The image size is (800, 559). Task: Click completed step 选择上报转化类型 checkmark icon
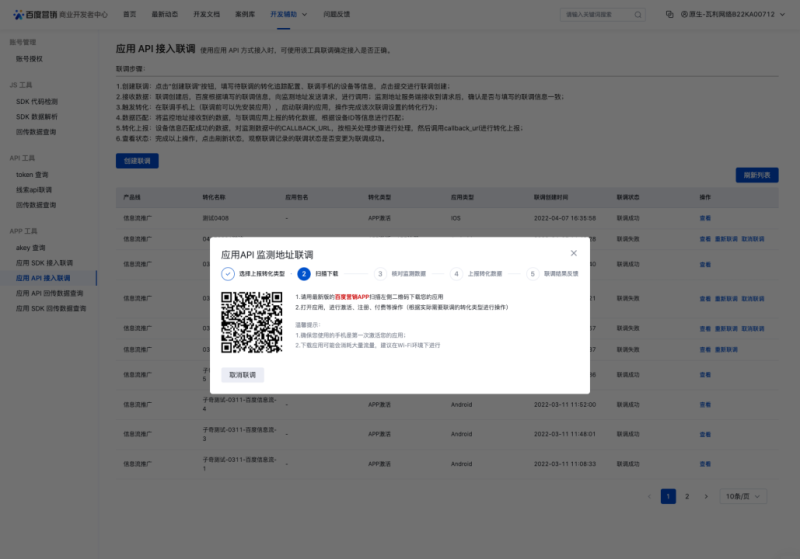pyautogui.click(x=228, y=274)
